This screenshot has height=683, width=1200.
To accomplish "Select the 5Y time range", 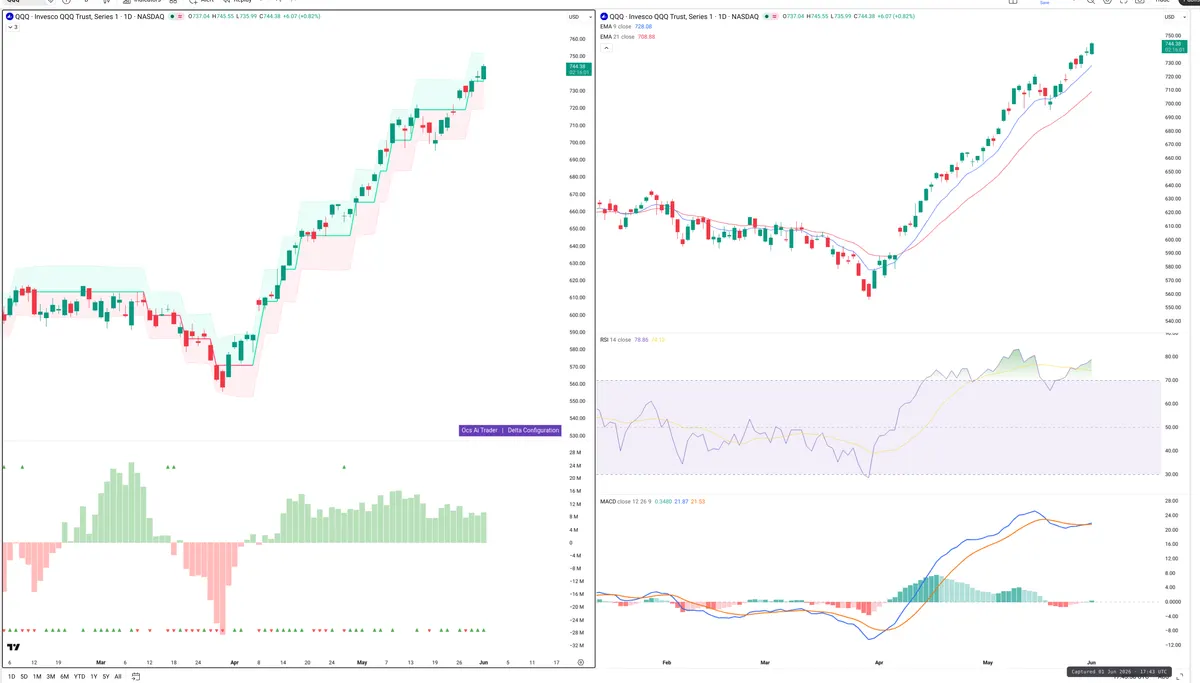I will 106,677.
